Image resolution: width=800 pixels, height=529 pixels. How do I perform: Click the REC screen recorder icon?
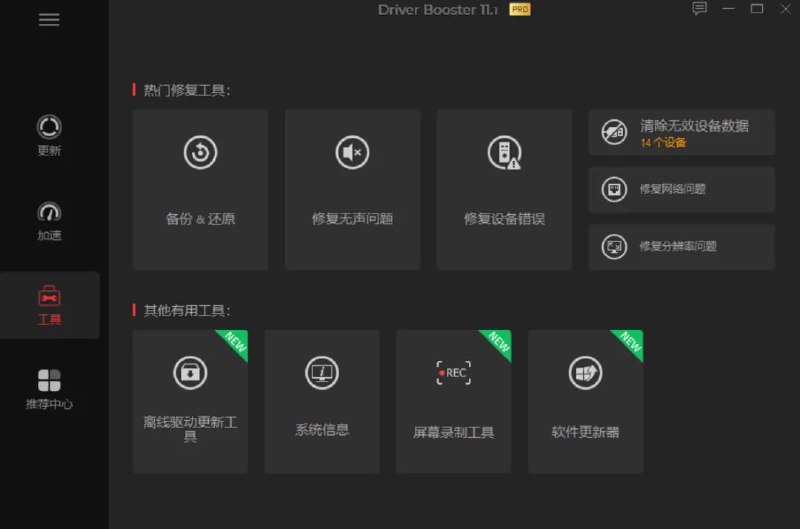coord(454,373)
